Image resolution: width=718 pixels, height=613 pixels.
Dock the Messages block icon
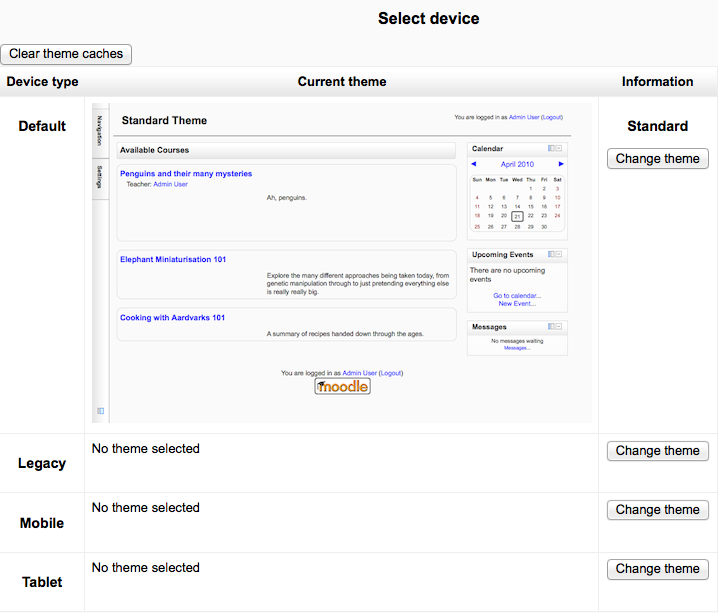tap(551, 326)
